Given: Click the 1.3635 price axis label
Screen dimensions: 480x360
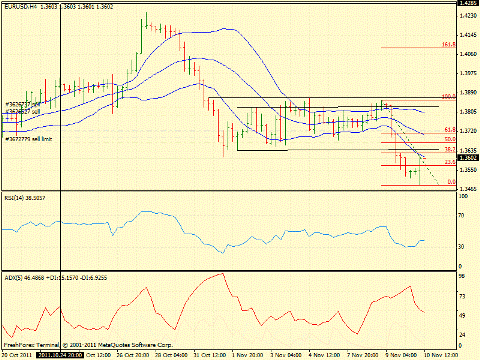Looking at the screenshot, I should (x=468, y=150).
